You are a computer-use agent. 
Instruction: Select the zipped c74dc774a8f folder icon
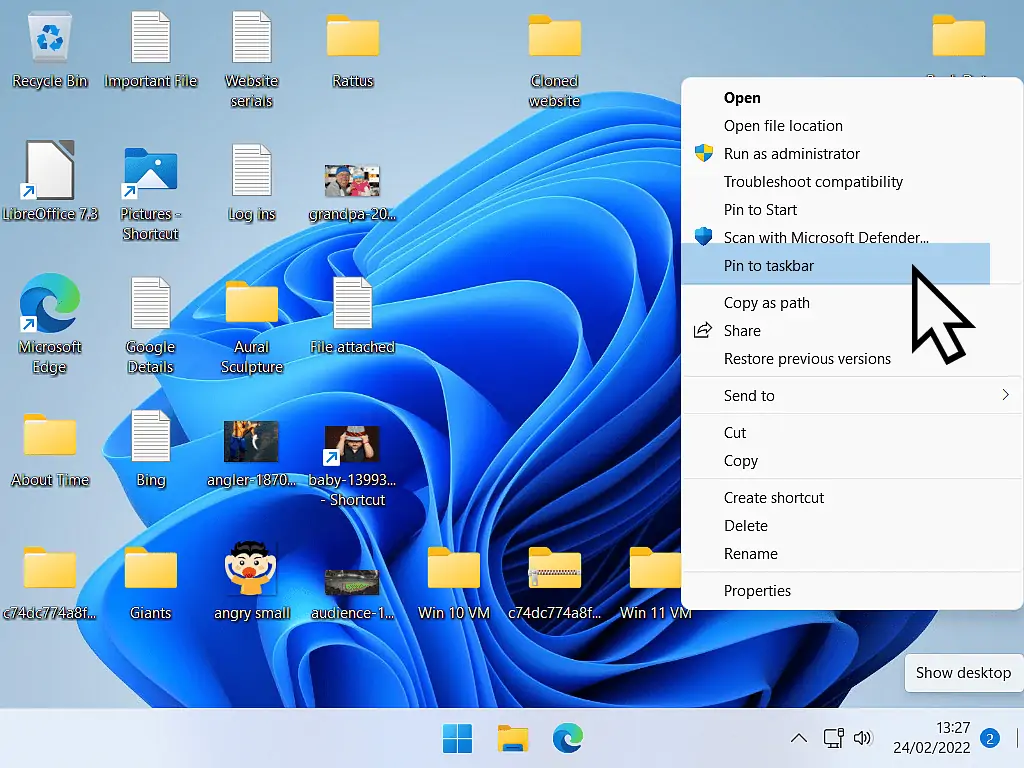tap(554, 570)
